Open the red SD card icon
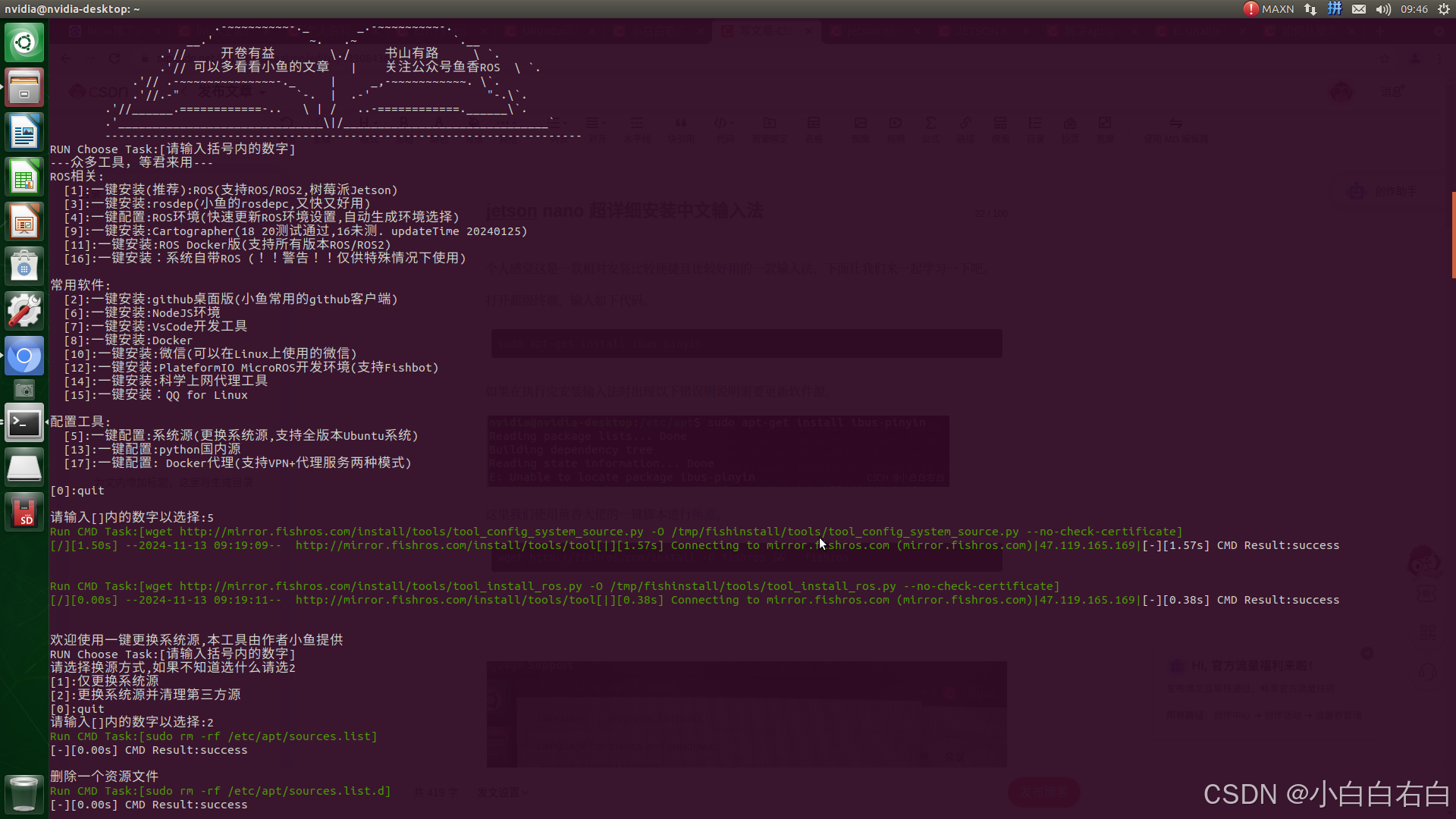1456x819 pixels. [x=24, y=513]
